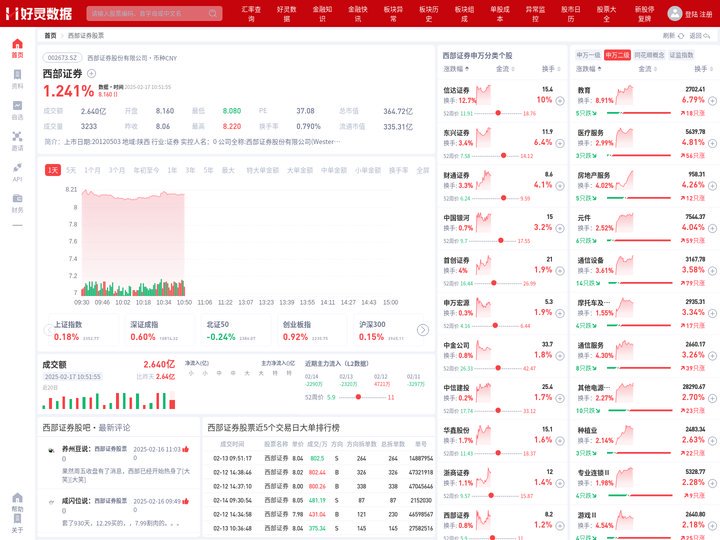The image size is (720, 540).
Task: Click the 刷新 refresh icon
Action: click(x=681, y=36)
